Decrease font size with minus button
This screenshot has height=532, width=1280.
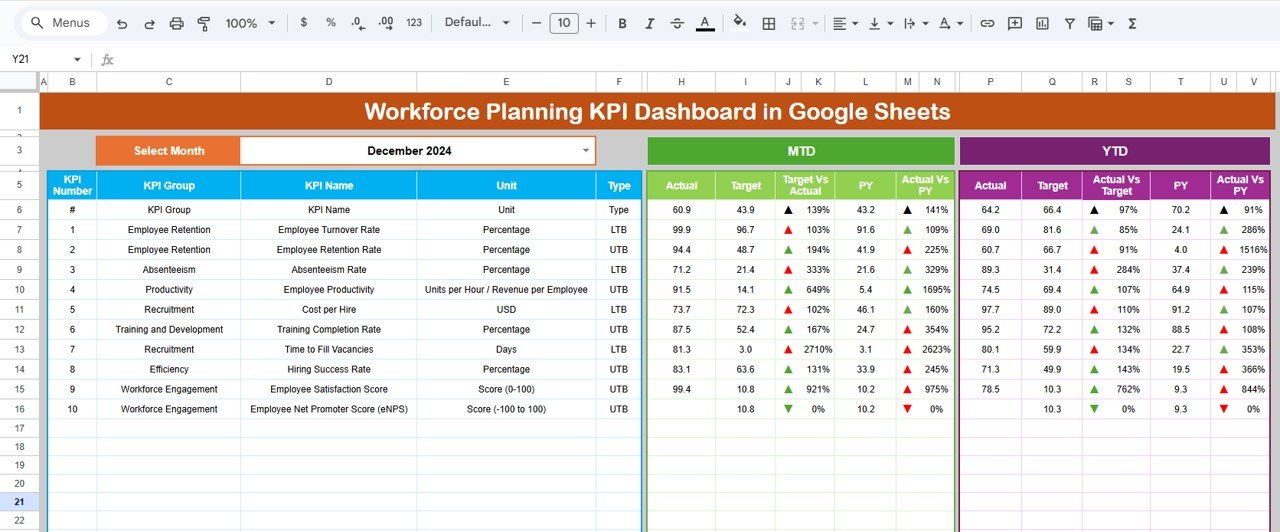(537, 23)
